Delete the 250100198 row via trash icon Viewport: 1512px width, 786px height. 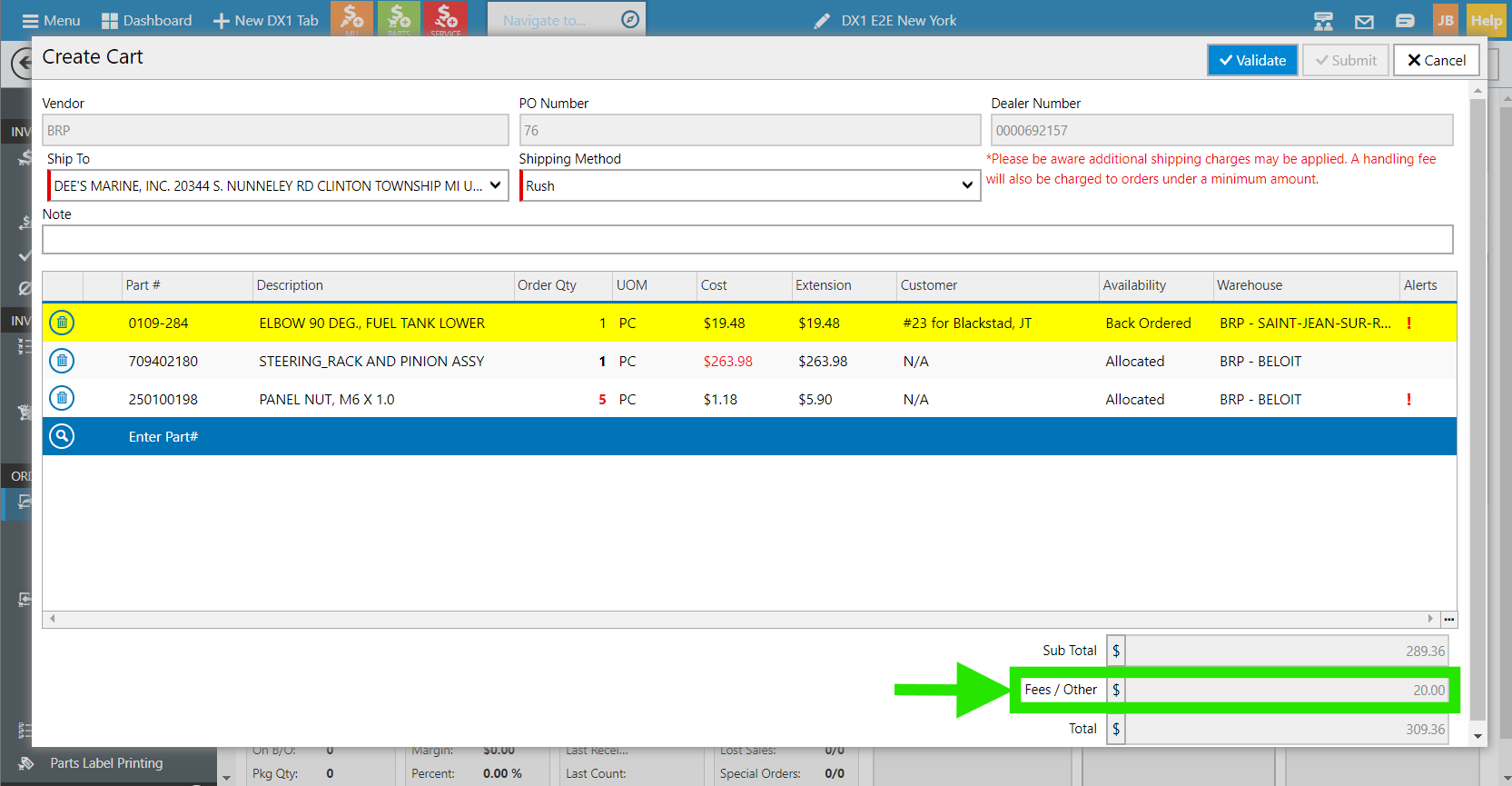coord(62,398)
